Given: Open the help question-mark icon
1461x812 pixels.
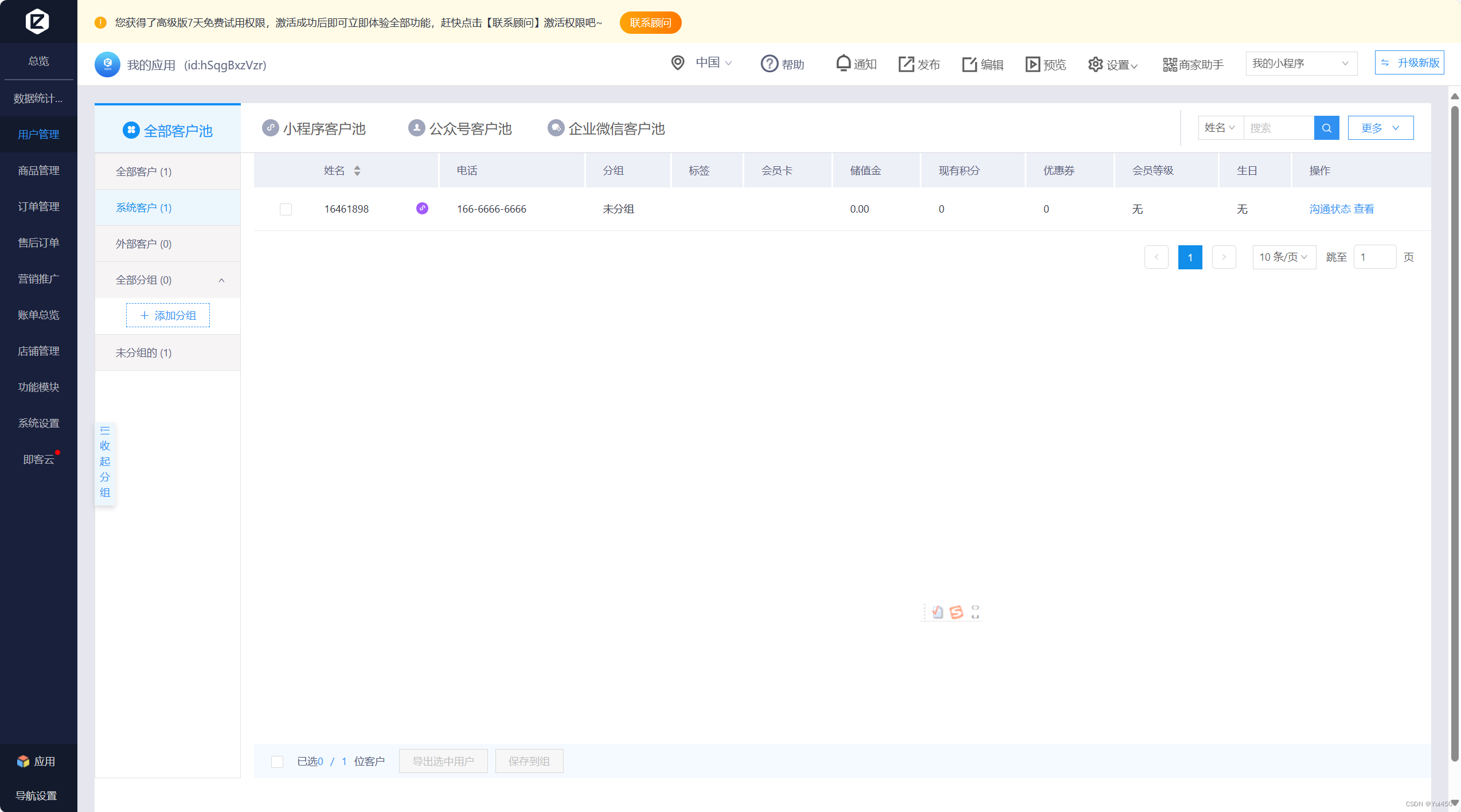Looking at the screenshot, I should click(769, 64).
